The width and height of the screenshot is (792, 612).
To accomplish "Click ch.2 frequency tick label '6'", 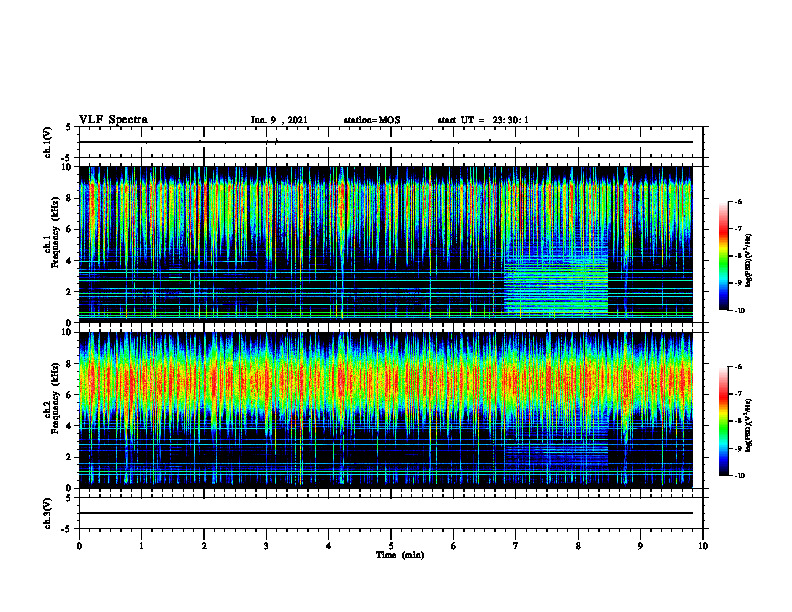I will [70, 395].
